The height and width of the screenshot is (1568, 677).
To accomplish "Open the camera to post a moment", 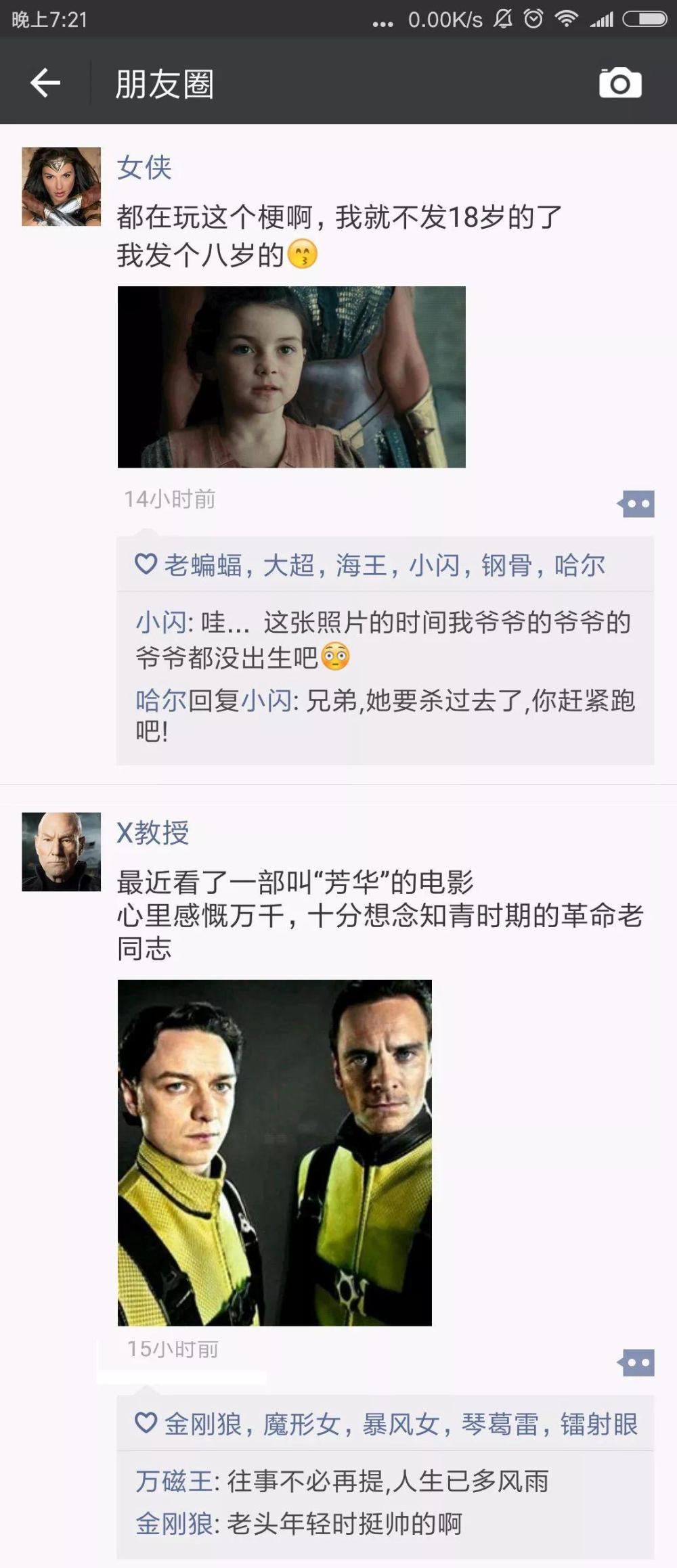I will click(x=620, y=83).
